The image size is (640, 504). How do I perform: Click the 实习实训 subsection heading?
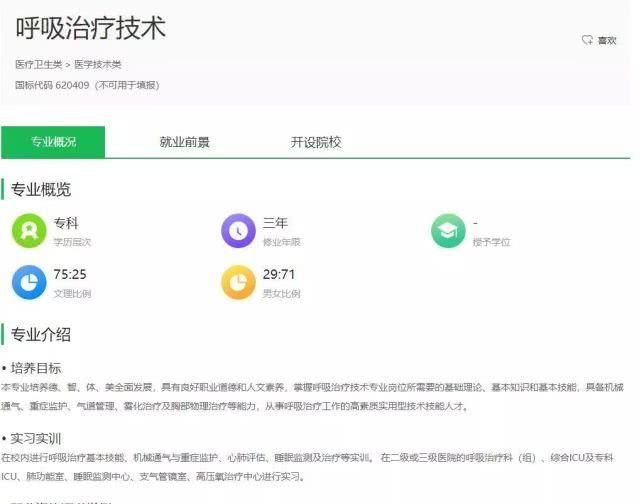(36, 439)
